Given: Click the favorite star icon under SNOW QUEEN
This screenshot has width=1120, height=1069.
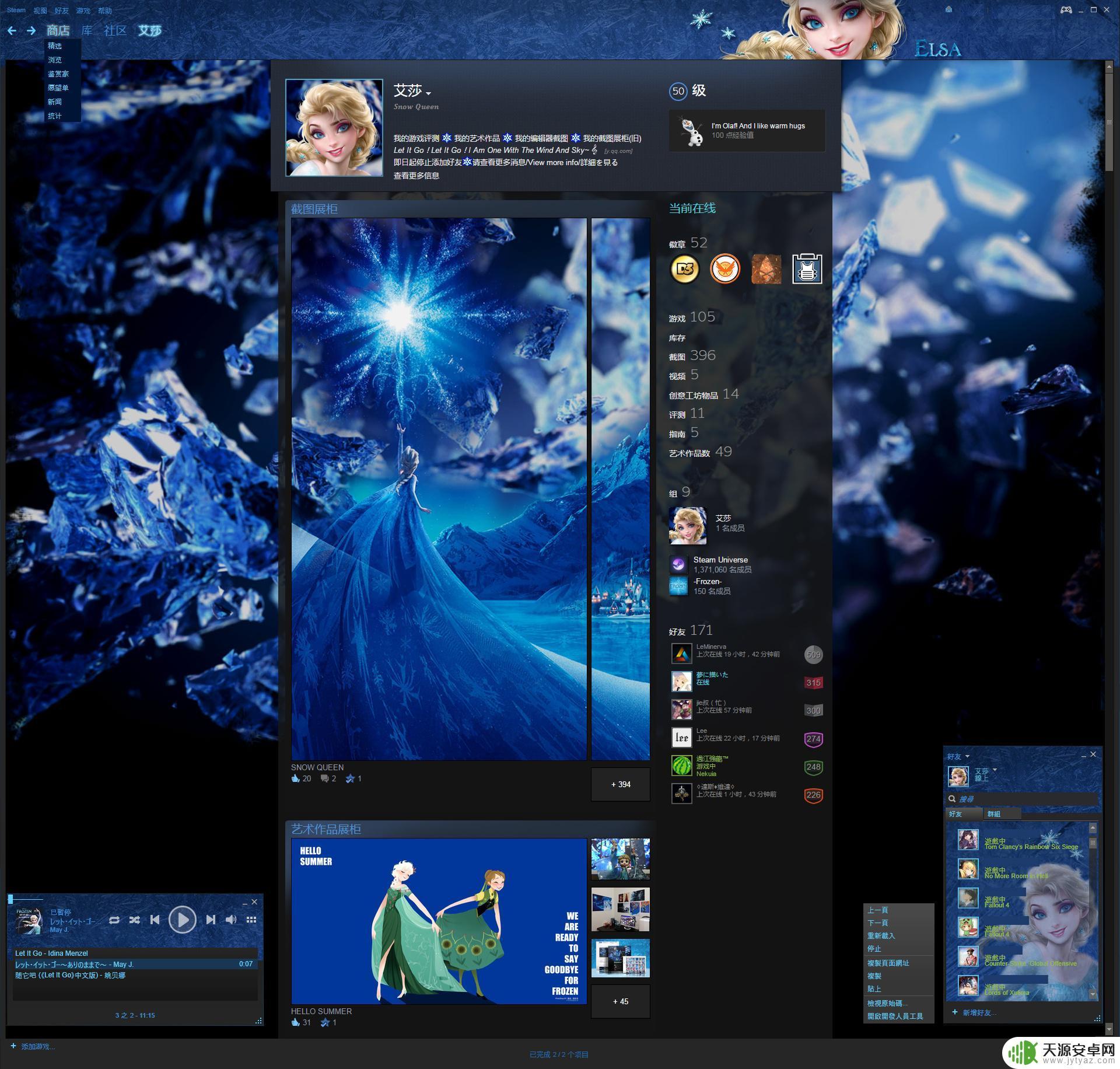Looking at the screenshot, I should (x=350, y=778).
